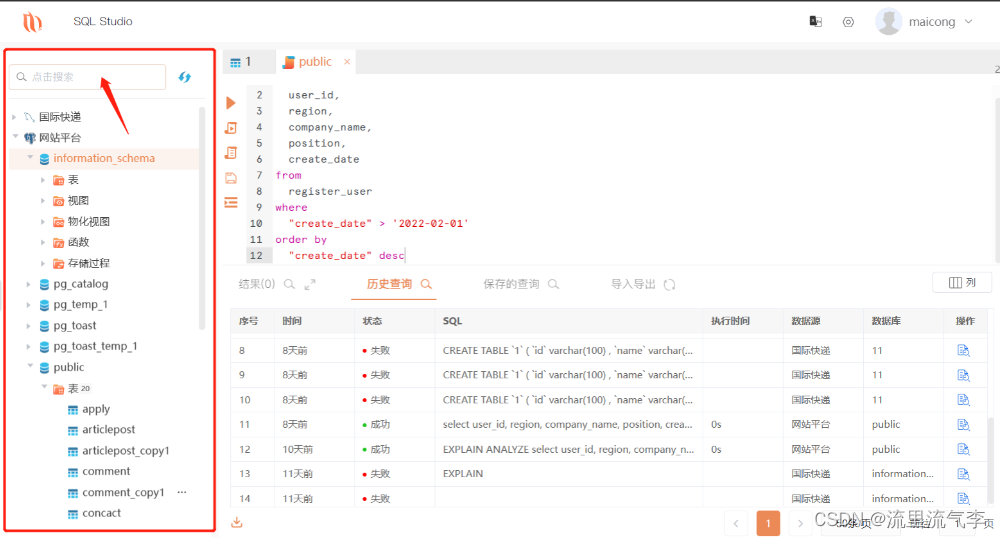Open settings gear icon in the header
The height and width of the screenshot is (538, 1000).
tap(848, 22)
